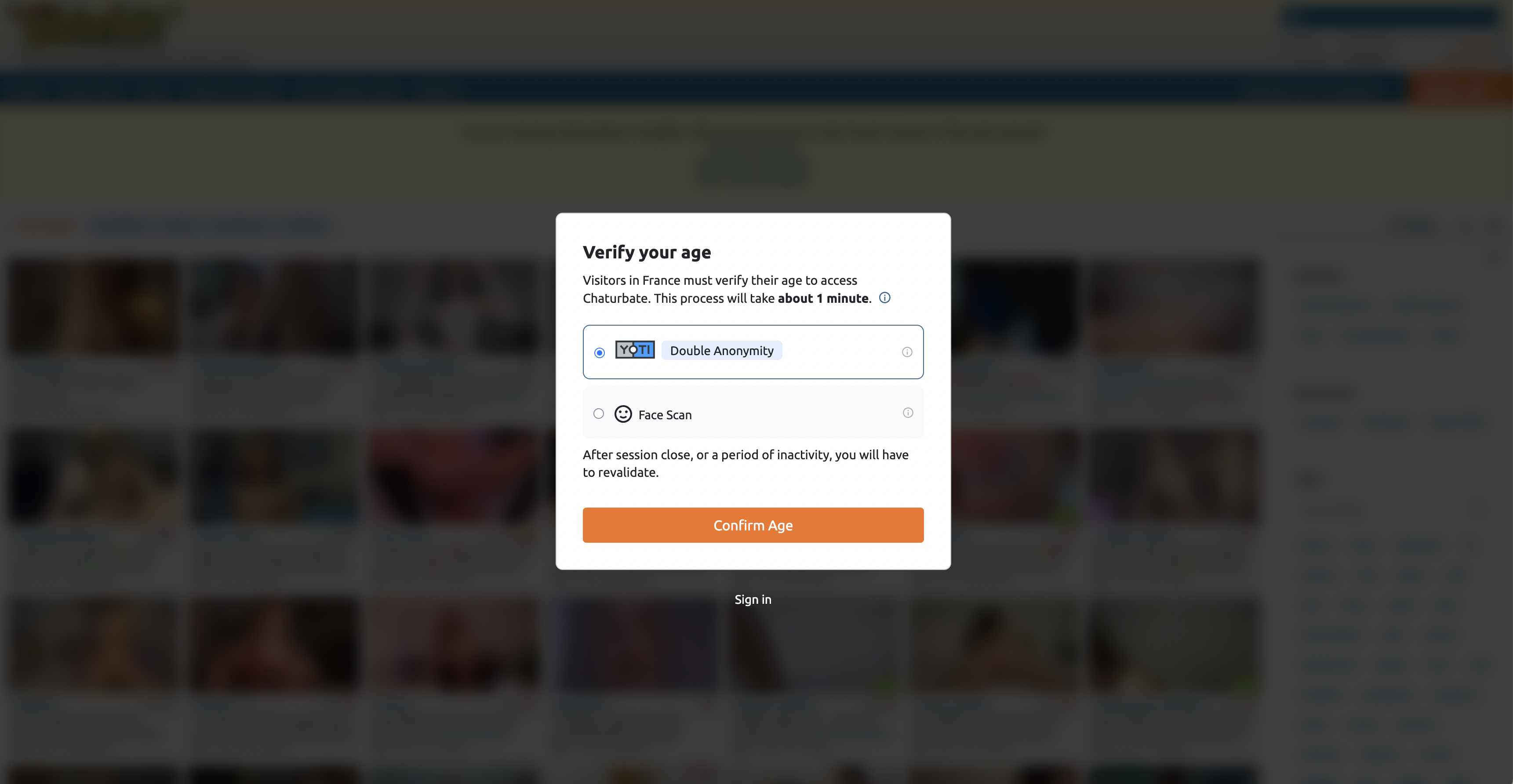Select the Face Scan radio button

pyautogui.click(x=599, y=414)
